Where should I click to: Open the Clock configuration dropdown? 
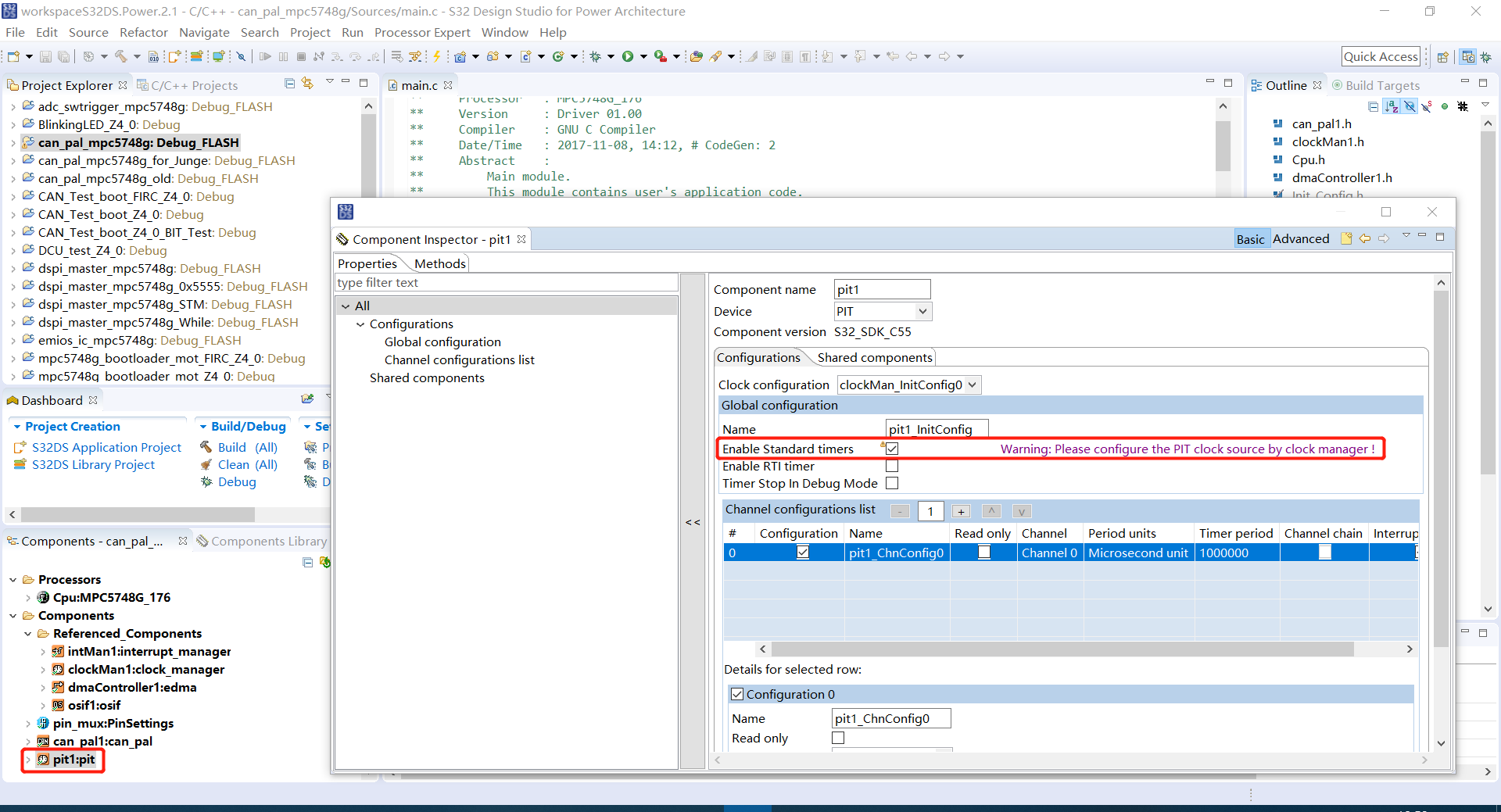[x=972, y=385]
